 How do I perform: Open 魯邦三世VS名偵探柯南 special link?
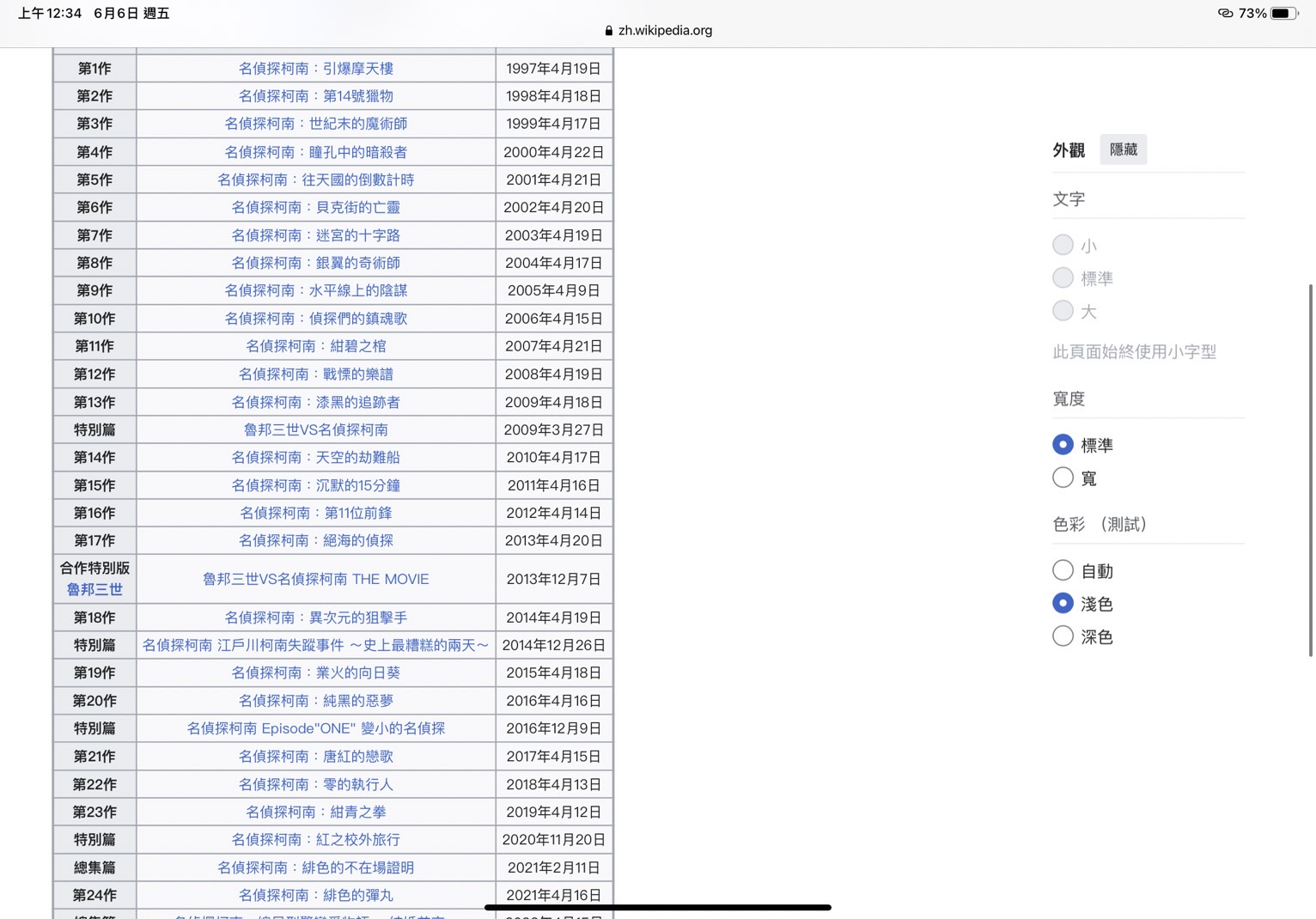(316, 429)
